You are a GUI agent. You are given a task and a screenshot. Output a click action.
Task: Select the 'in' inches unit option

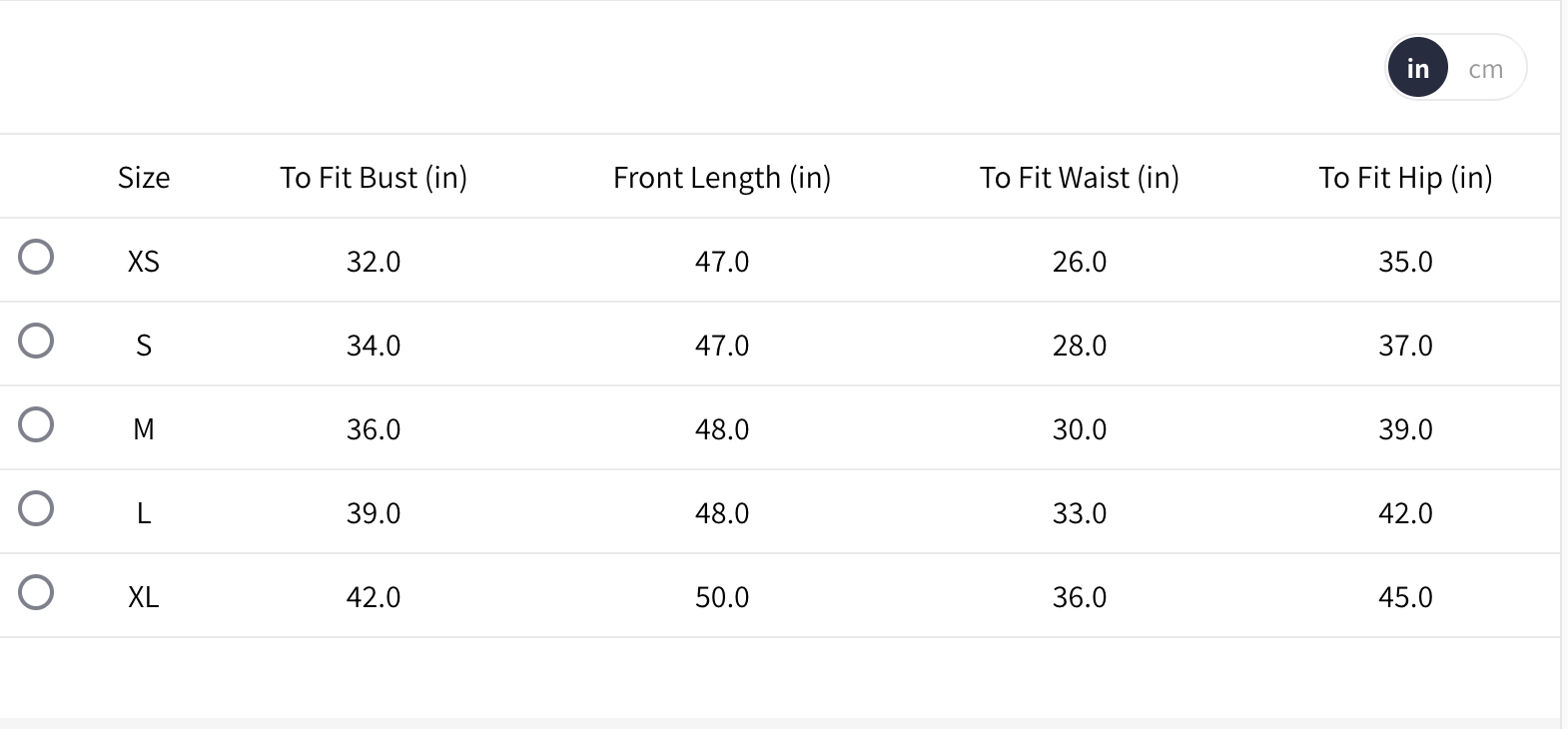[x=1417, y=68]
